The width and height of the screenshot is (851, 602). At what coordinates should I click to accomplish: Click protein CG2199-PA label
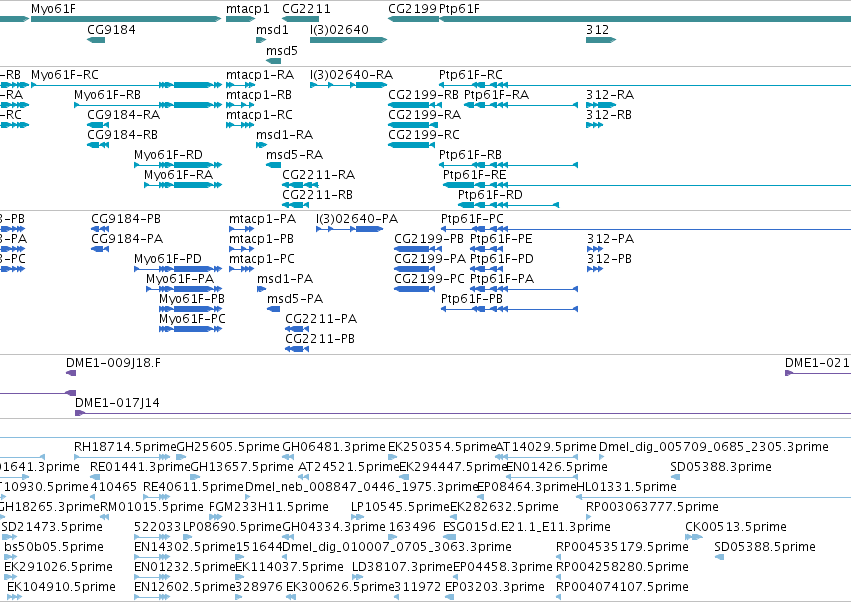coord(430,259)
